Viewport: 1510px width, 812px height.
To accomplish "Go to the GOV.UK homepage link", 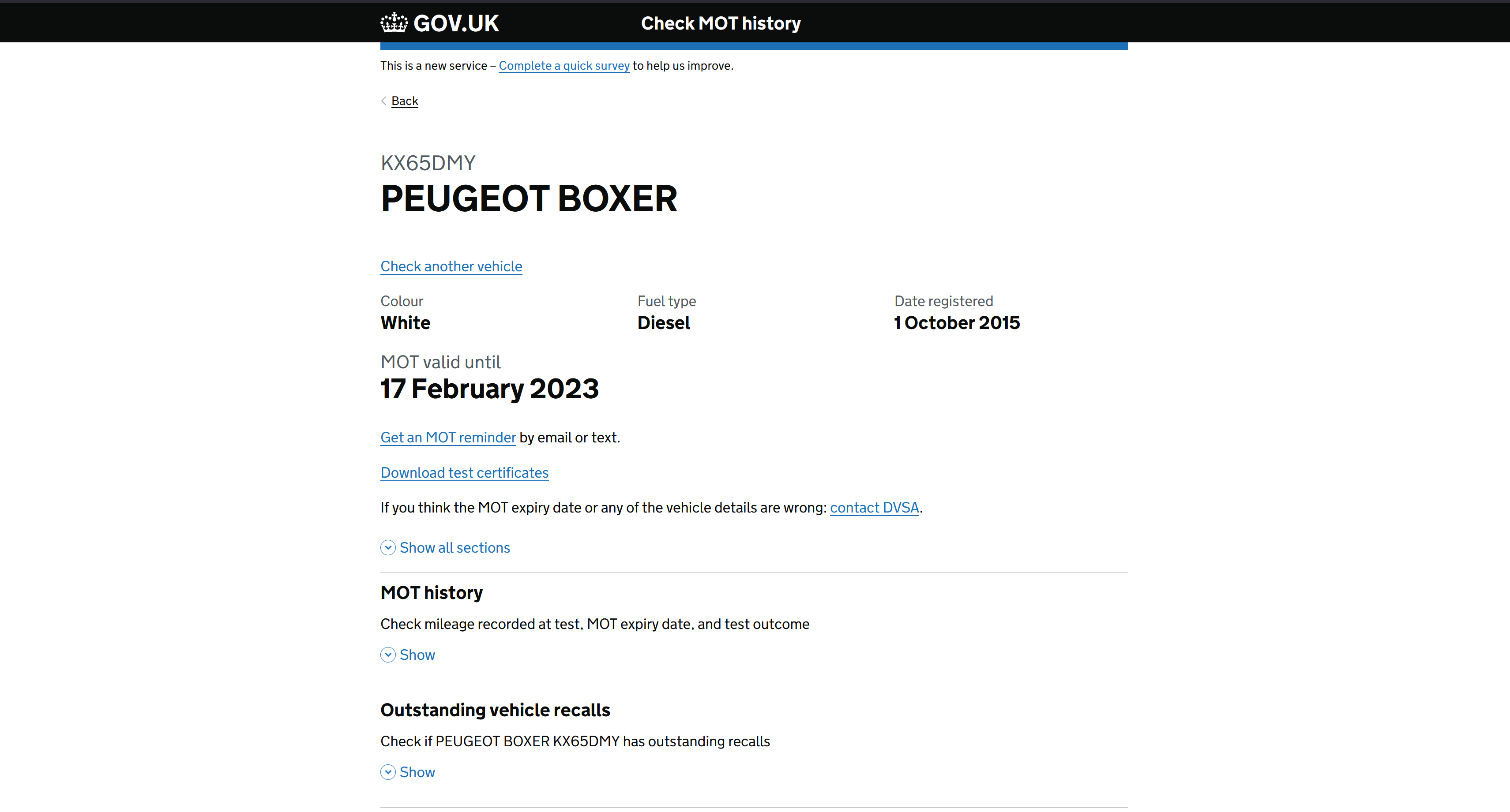I will 456,23.
